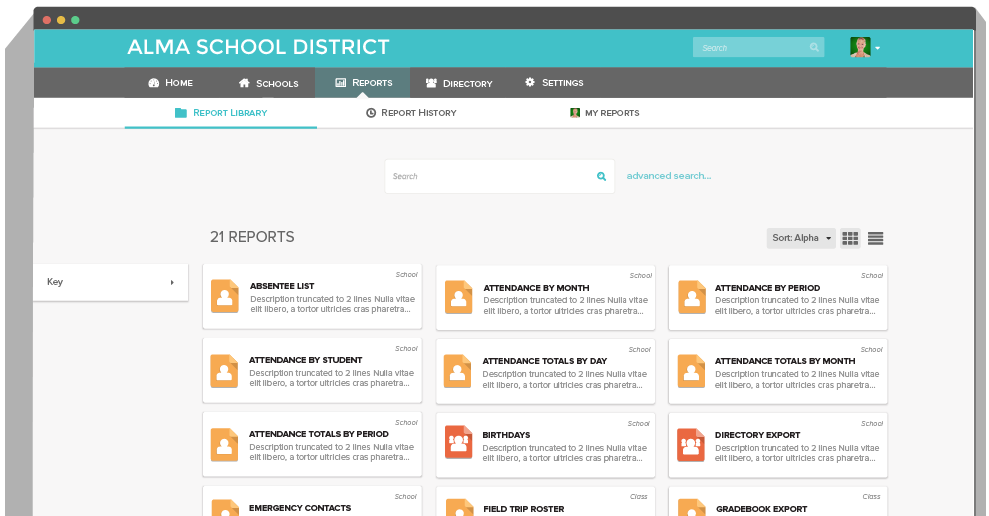Click the Directory people icon

click(x=431, y=83)
